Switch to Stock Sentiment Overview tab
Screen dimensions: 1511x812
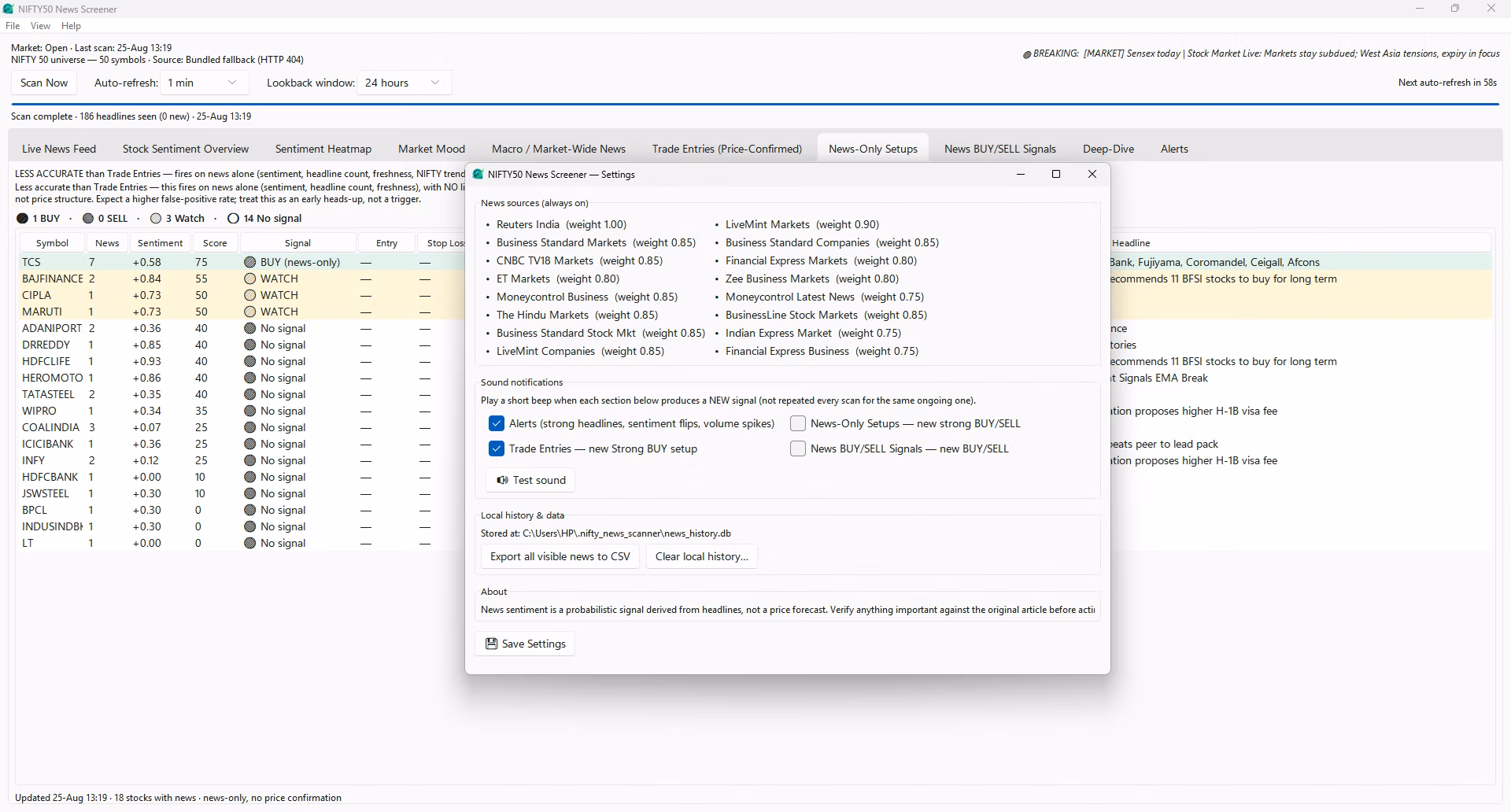[x=186, y=149]
